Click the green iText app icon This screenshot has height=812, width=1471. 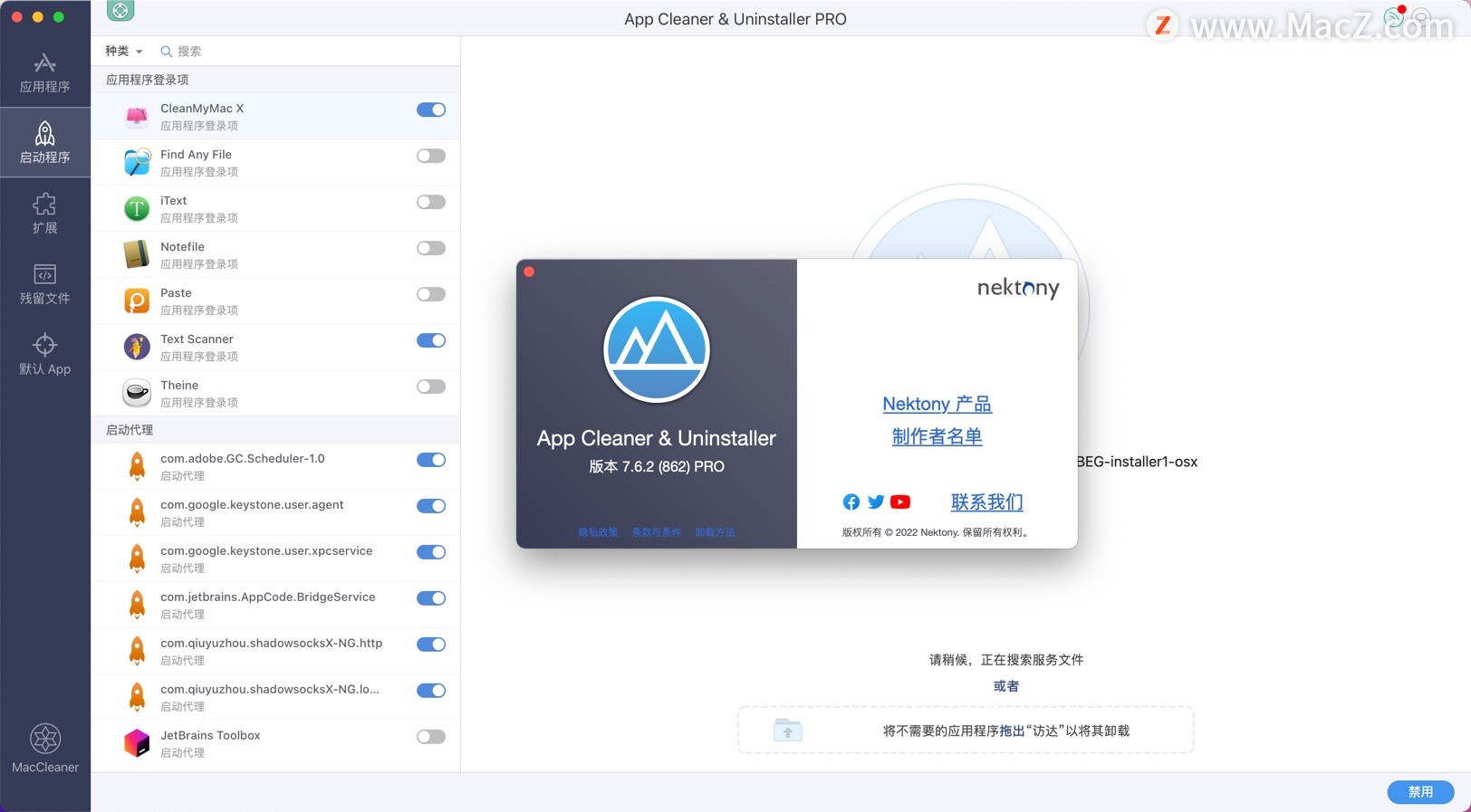(x=137, y=209)
